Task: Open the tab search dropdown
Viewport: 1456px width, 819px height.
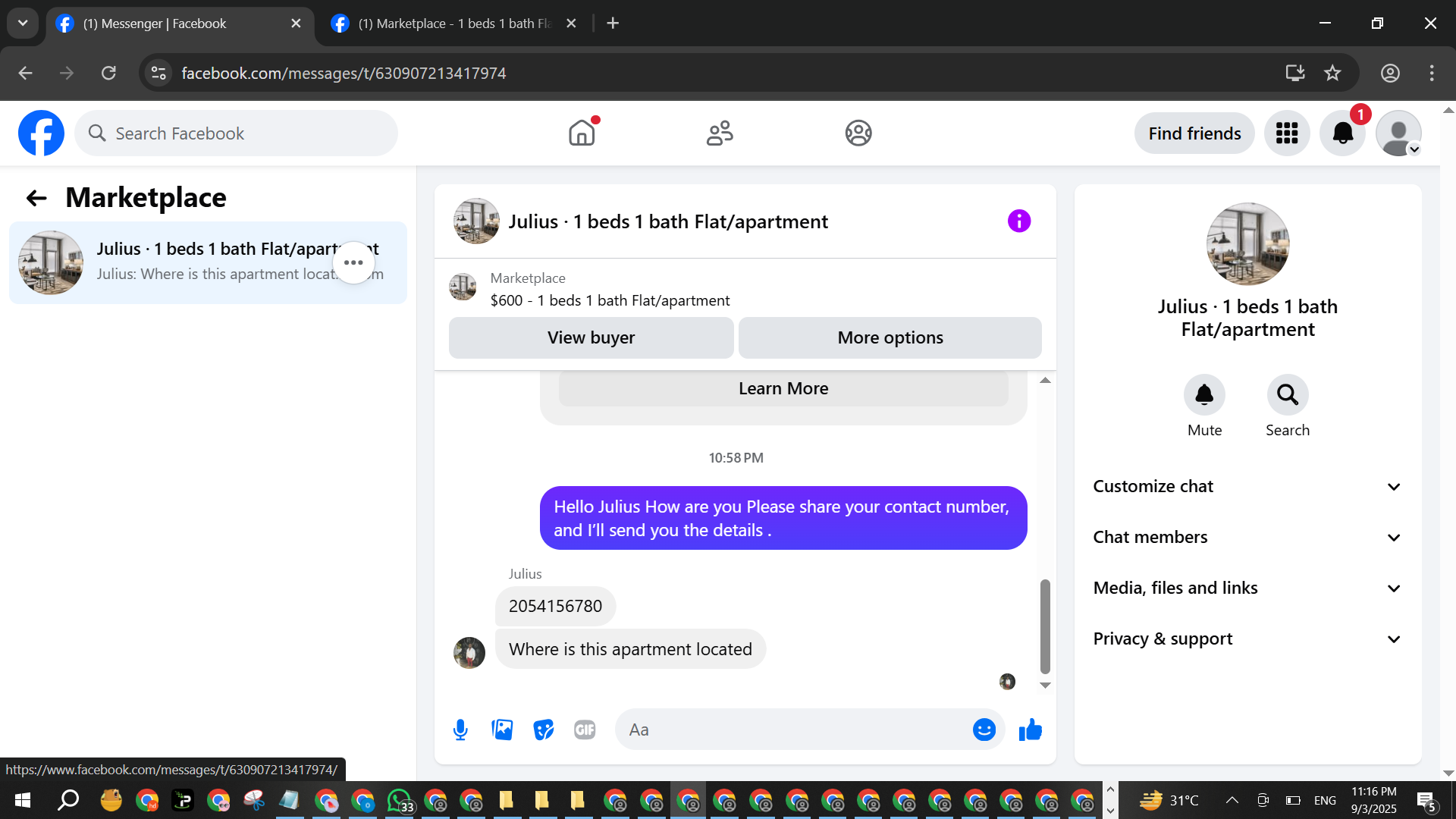Action: pyautogui.click(x=23, y=24)
